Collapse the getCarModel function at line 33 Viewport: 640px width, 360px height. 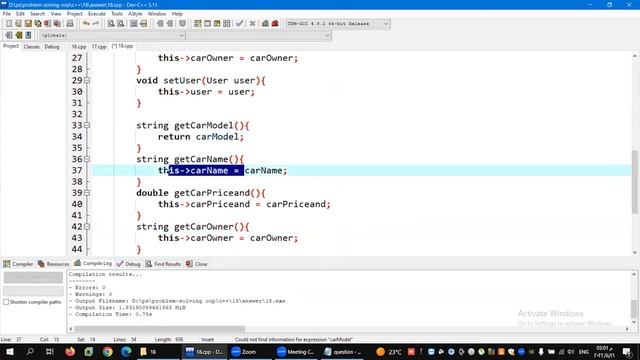[87, 125]
